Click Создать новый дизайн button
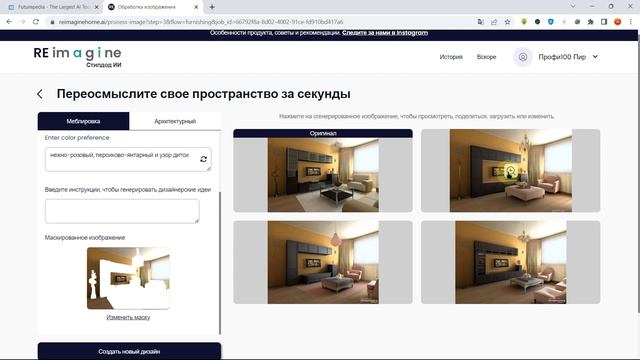This screenshot has width=640, height=360. (129, 351)
